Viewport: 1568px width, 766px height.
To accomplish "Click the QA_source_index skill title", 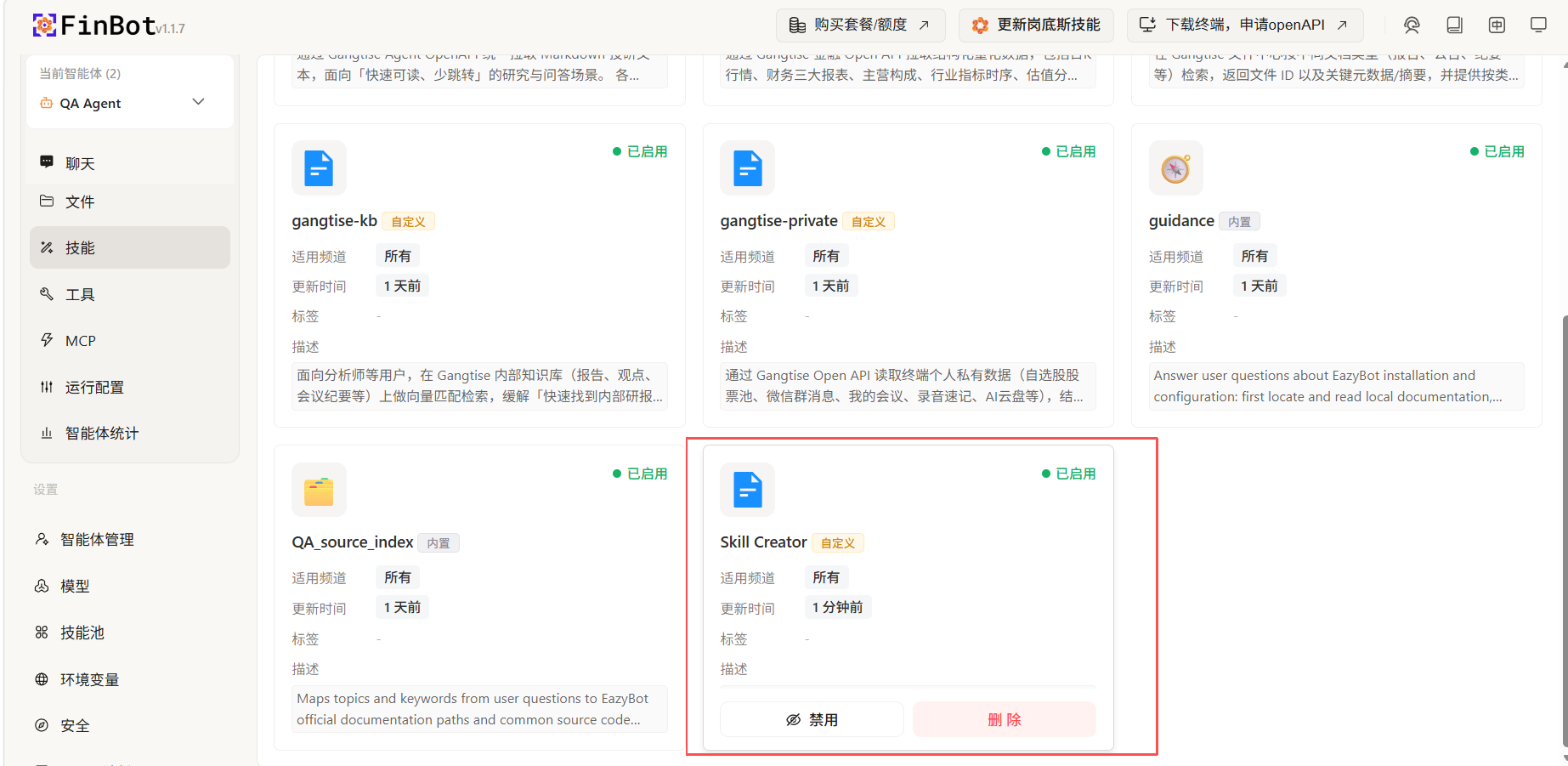I will click(353, 542).
